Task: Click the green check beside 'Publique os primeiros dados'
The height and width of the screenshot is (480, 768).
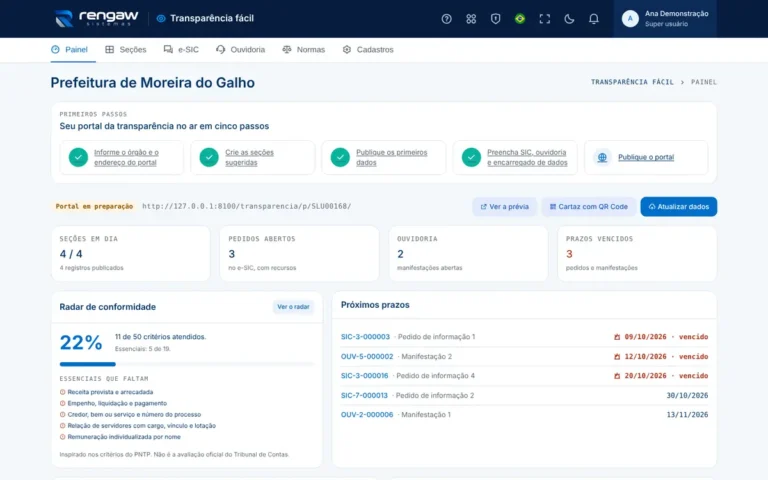Action: 340,157
